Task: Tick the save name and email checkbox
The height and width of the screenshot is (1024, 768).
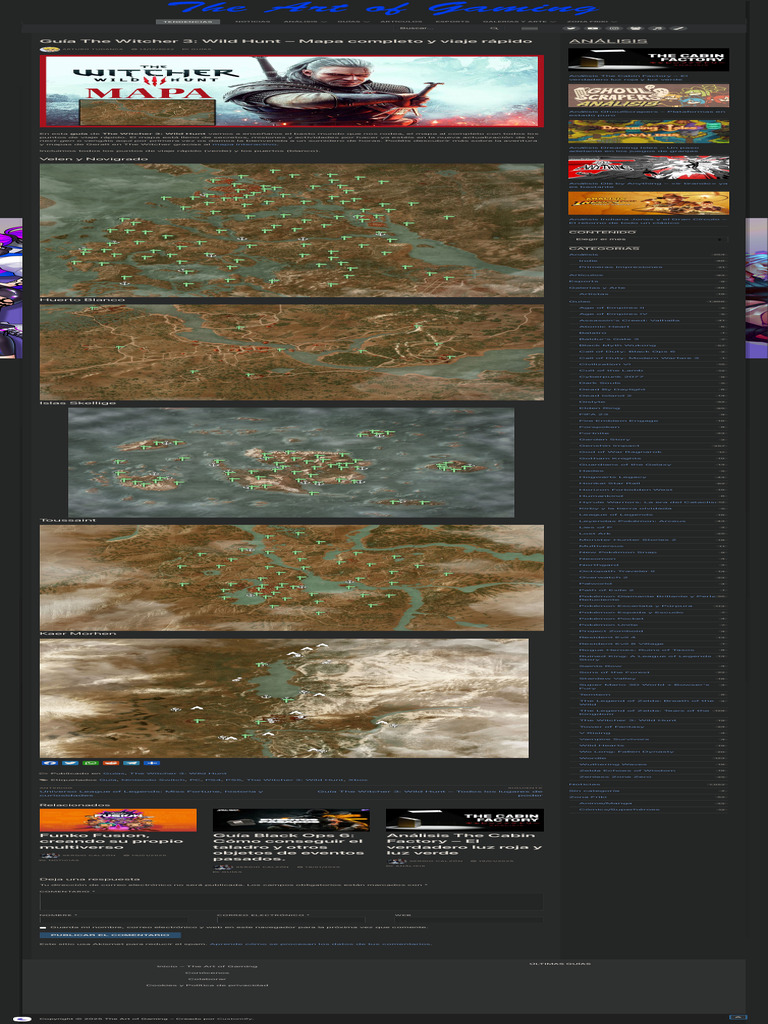Action: (x=43, y=926)
